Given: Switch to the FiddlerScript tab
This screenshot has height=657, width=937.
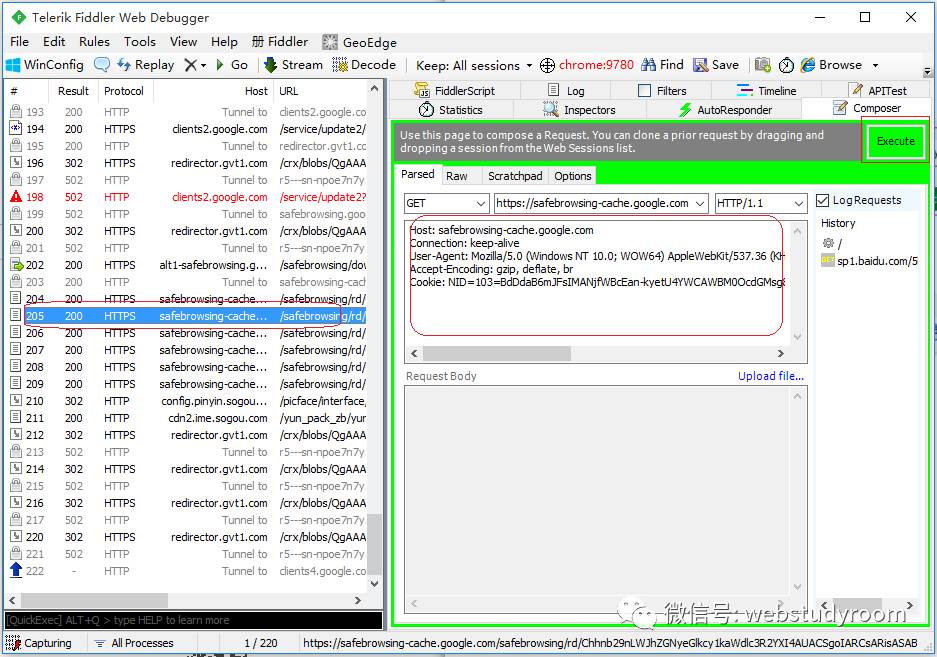Looking at the screenshot, I should click(x=455, y=91).
